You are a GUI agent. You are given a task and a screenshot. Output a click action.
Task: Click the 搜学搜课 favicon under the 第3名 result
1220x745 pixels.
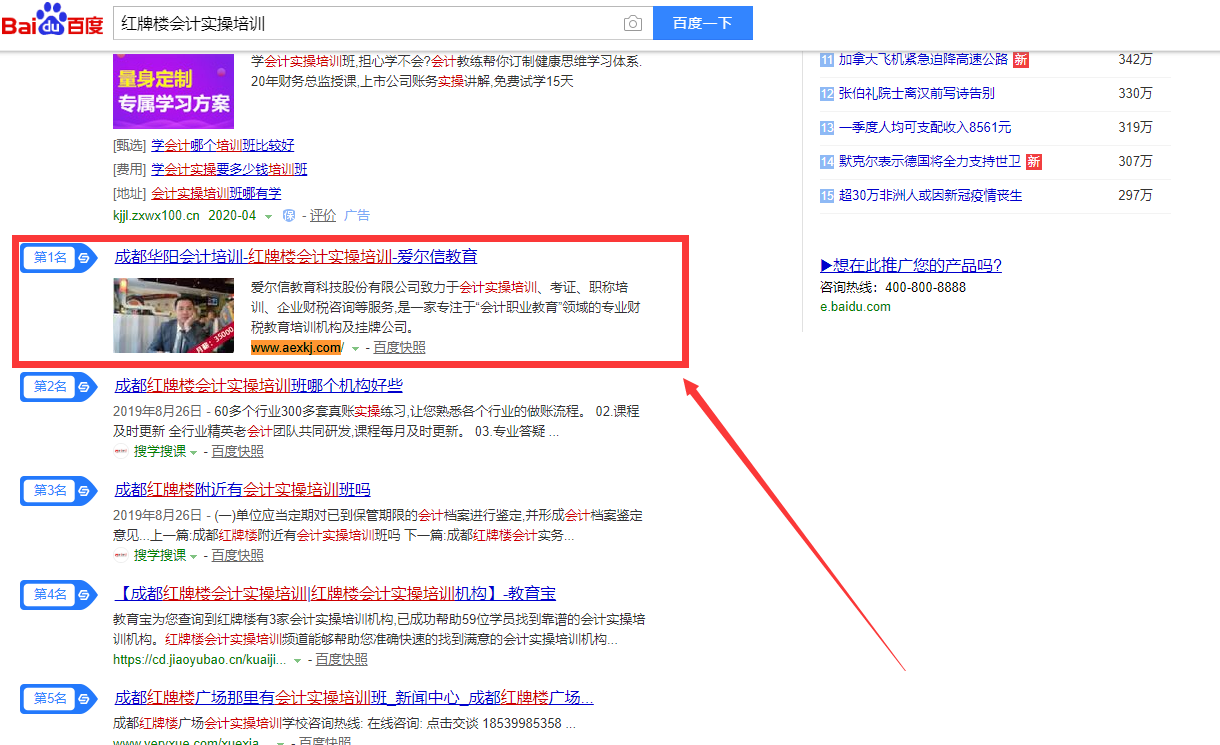[121, 556]
